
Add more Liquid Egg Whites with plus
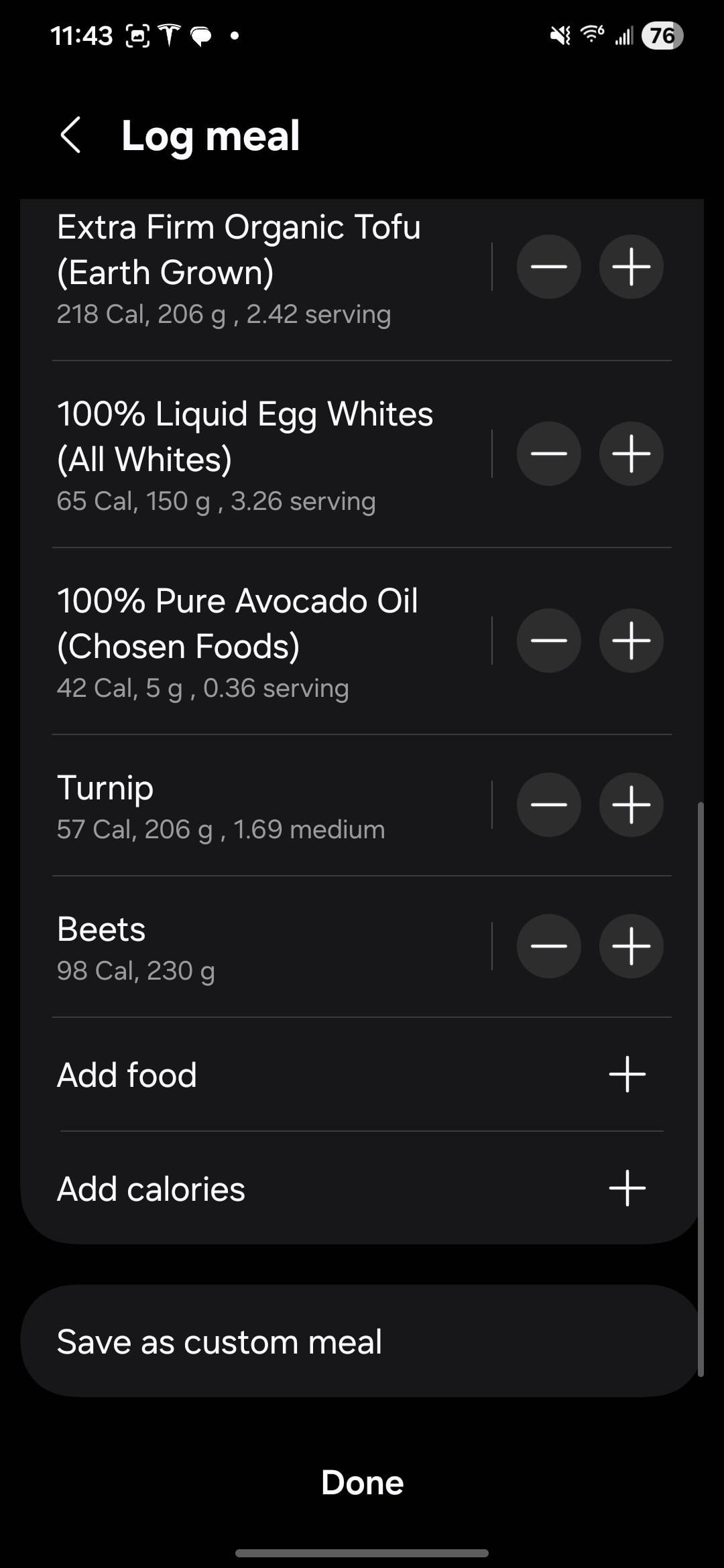point(631,454)
